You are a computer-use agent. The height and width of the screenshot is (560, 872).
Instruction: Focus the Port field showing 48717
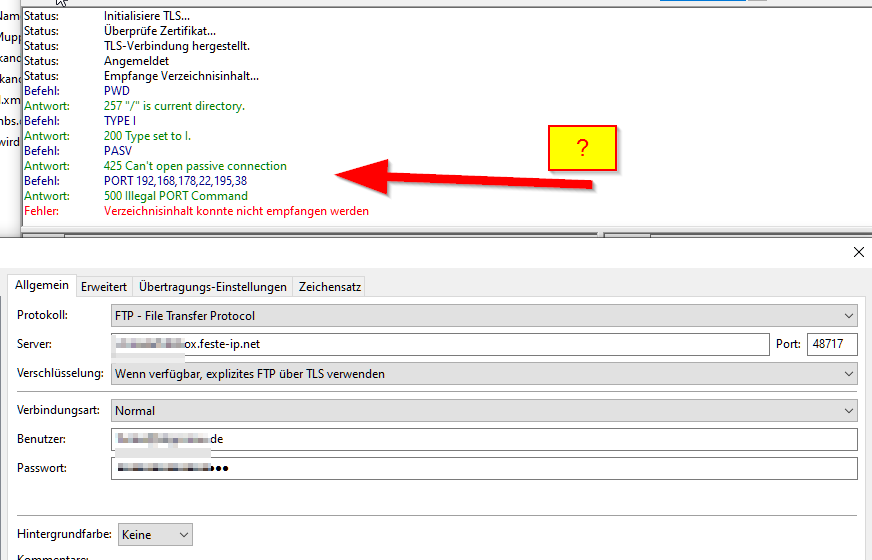832,345
